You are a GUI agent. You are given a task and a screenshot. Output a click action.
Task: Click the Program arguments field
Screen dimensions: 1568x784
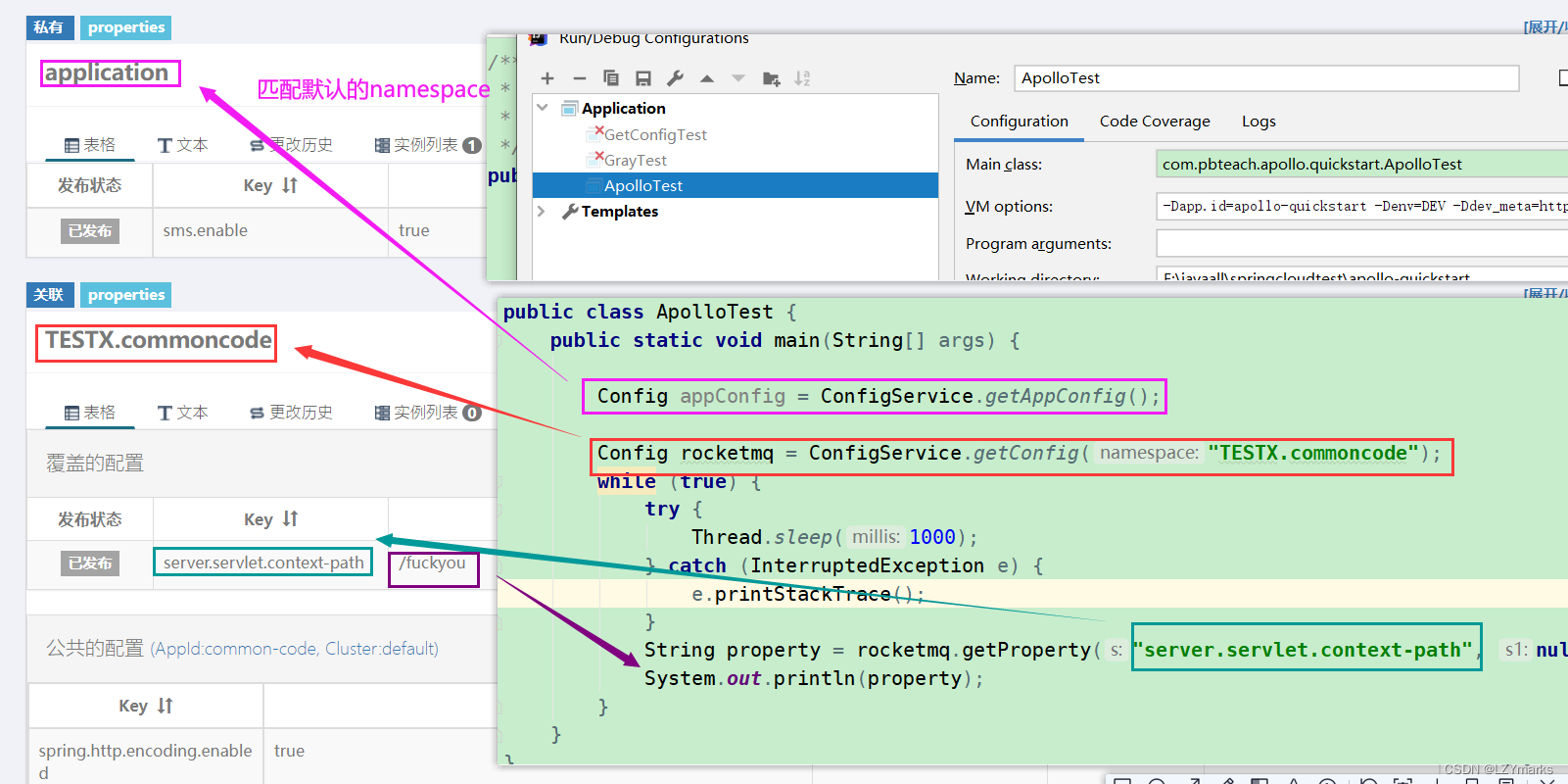[x=1361, y=243]
